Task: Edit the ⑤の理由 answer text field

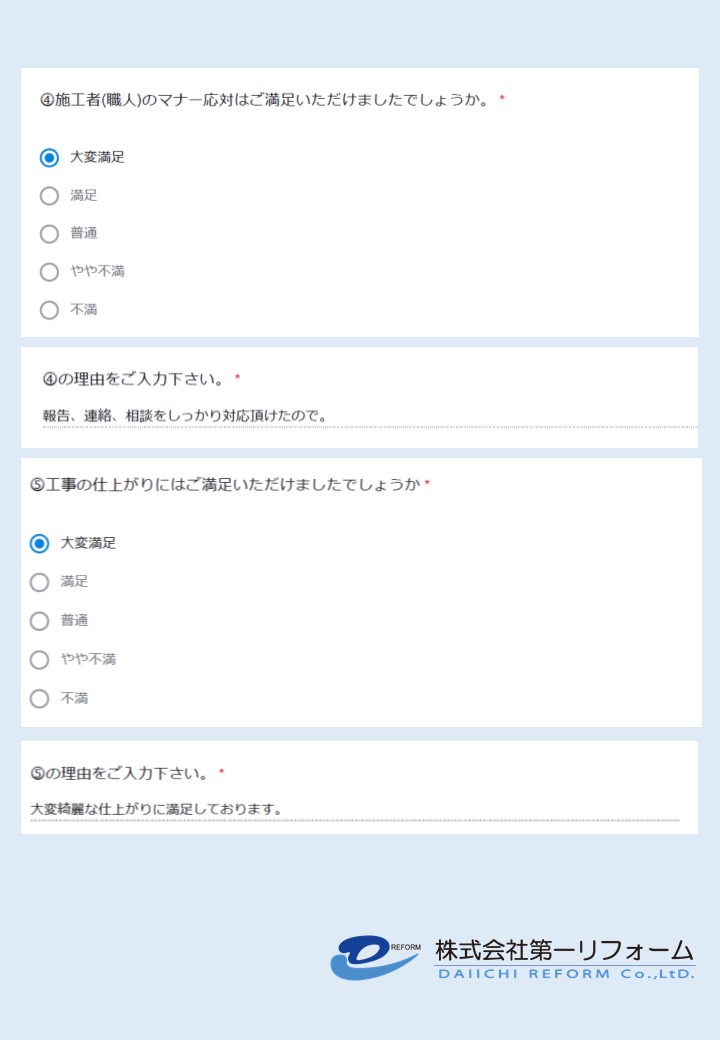Action: point(355,810)
